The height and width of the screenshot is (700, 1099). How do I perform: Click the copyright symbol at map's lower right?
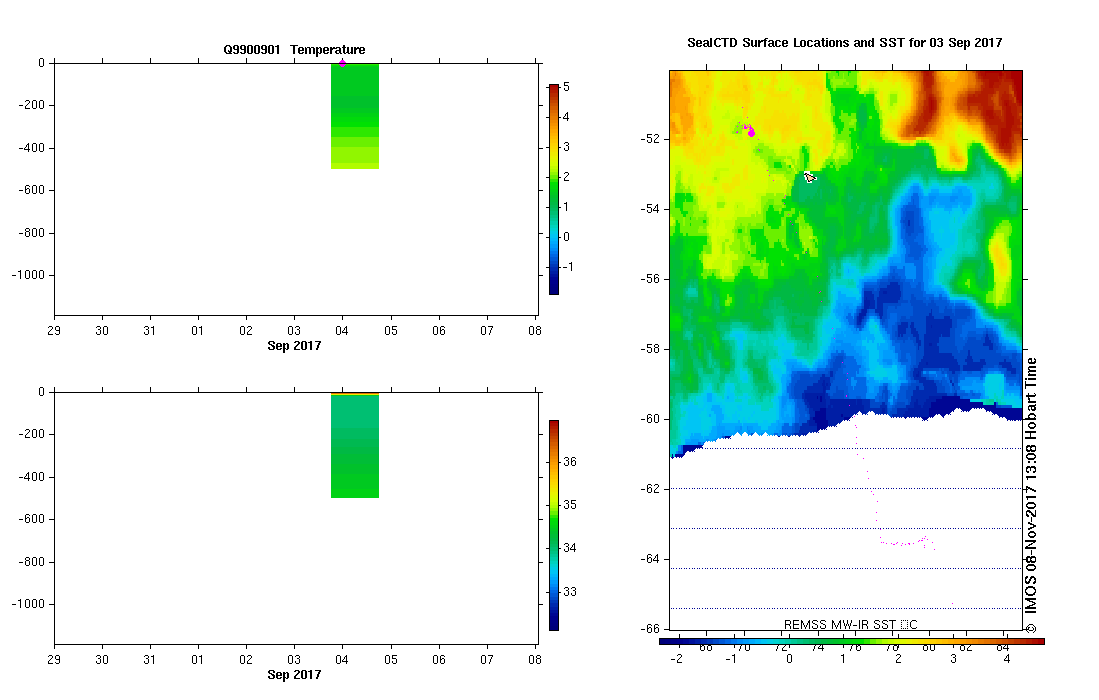[1031, 629]
